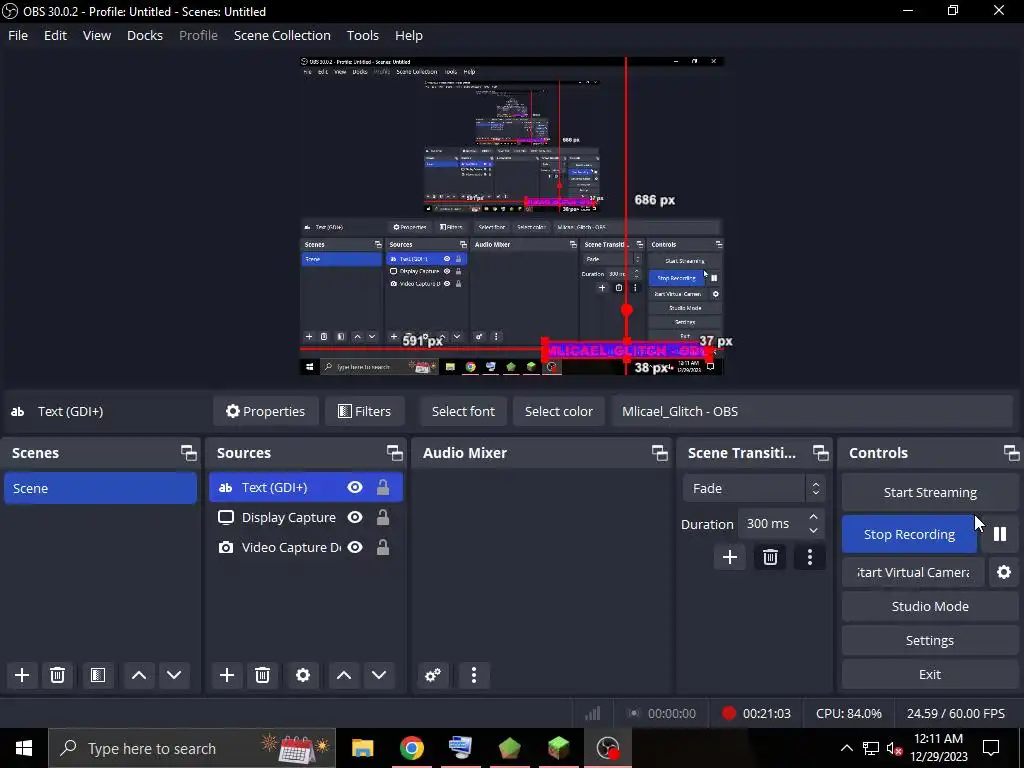Start the Virtual Camera
This screenshot has height=768, width=1024.
(913, 572)
